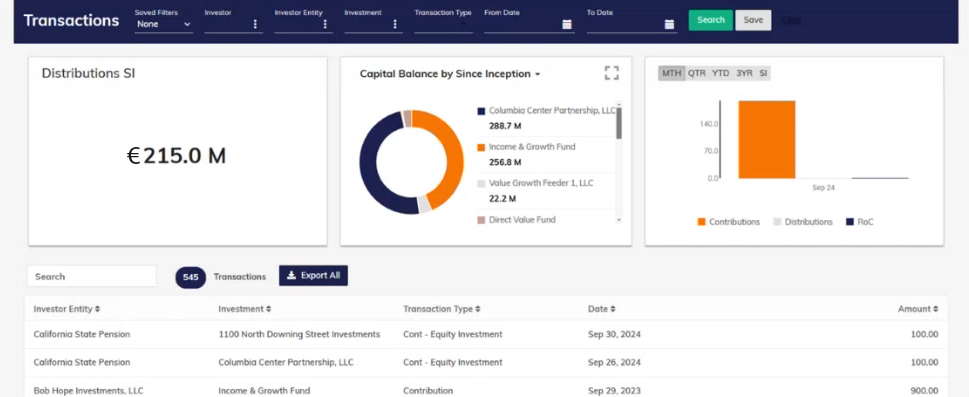Open the Saved Filters dropdown
969x397 pixels.
tap(164, 24)
